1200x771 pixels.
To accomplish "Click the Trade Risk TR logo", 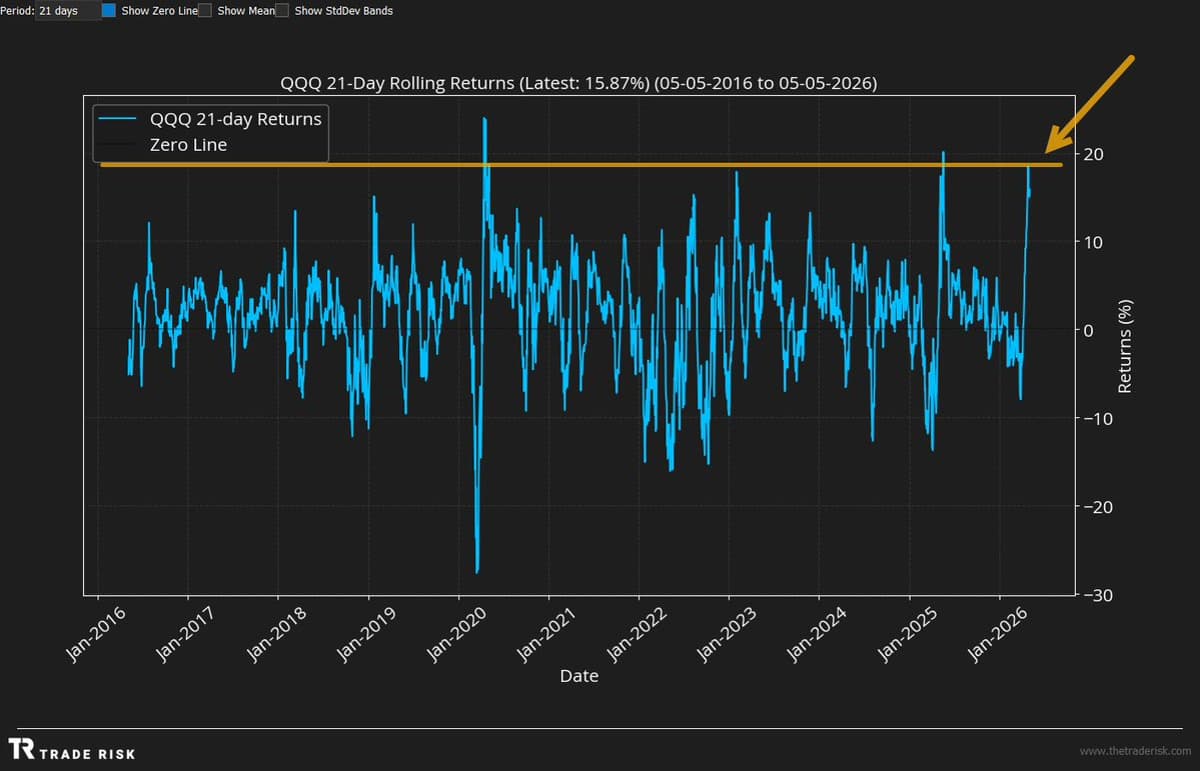I will click(20, 749).
